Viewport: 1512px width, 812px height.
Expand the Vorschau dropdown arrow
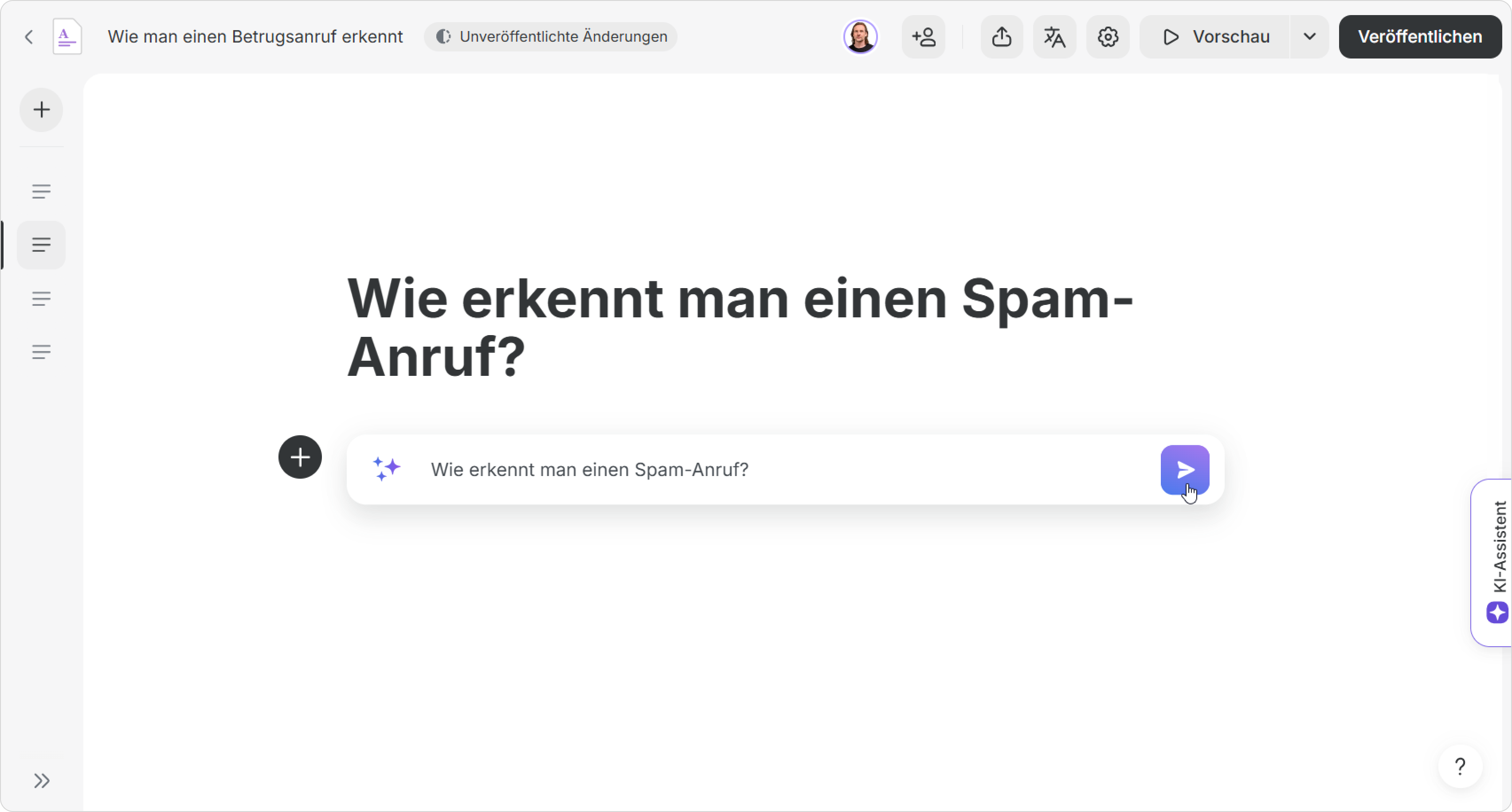(1309, 37)
